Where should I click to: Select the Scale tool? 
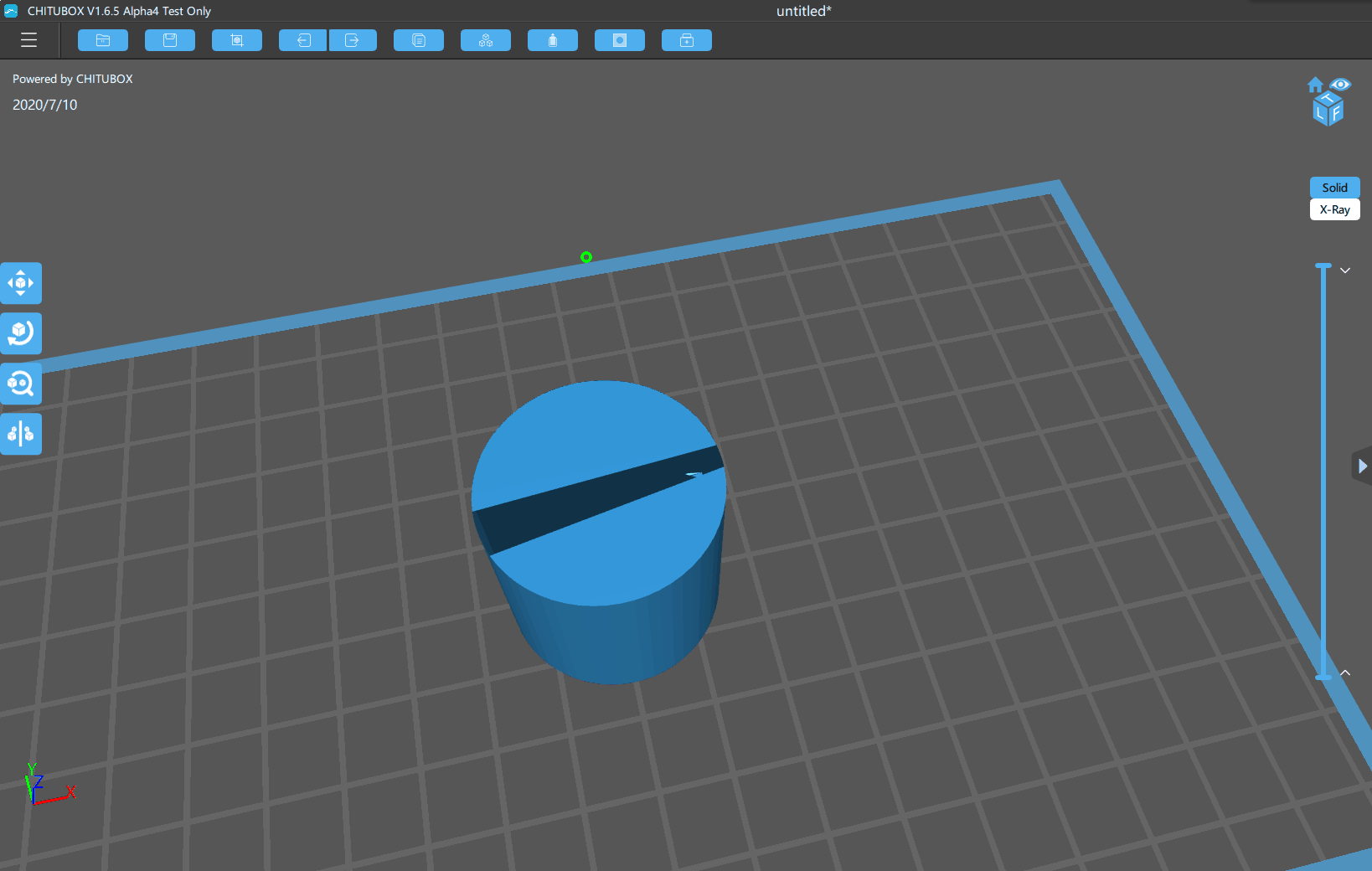point(21,384)
